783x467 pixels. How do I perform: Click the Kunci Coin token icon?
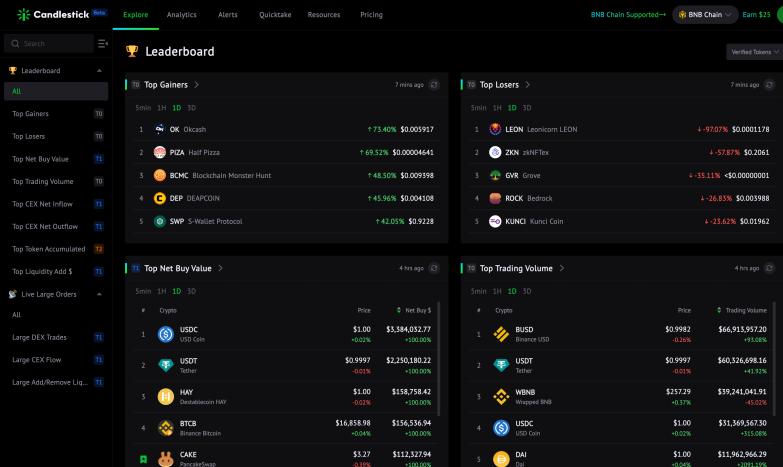pos(495,221)
